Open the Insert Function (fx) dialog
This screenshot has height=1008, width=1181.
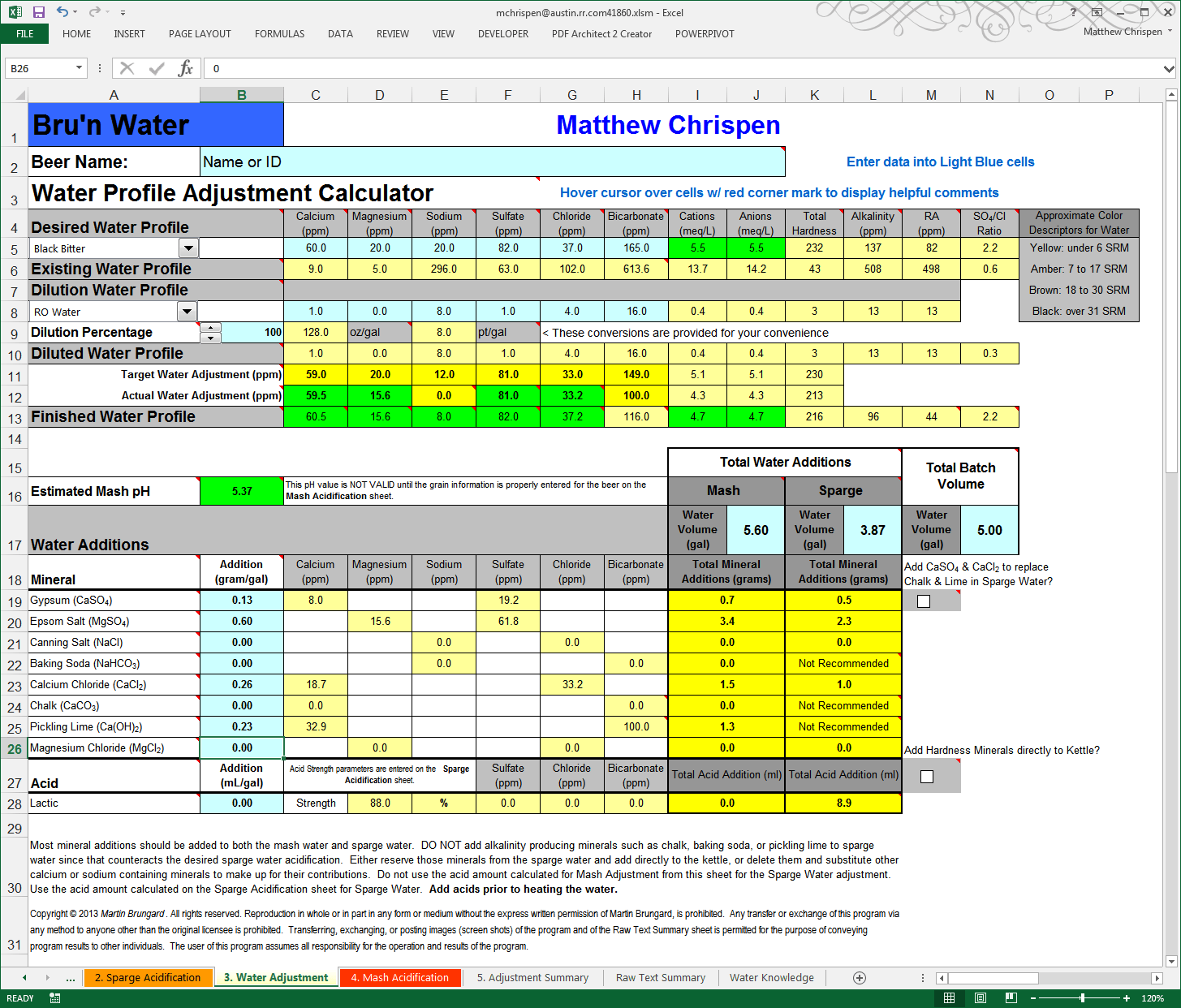186,68
